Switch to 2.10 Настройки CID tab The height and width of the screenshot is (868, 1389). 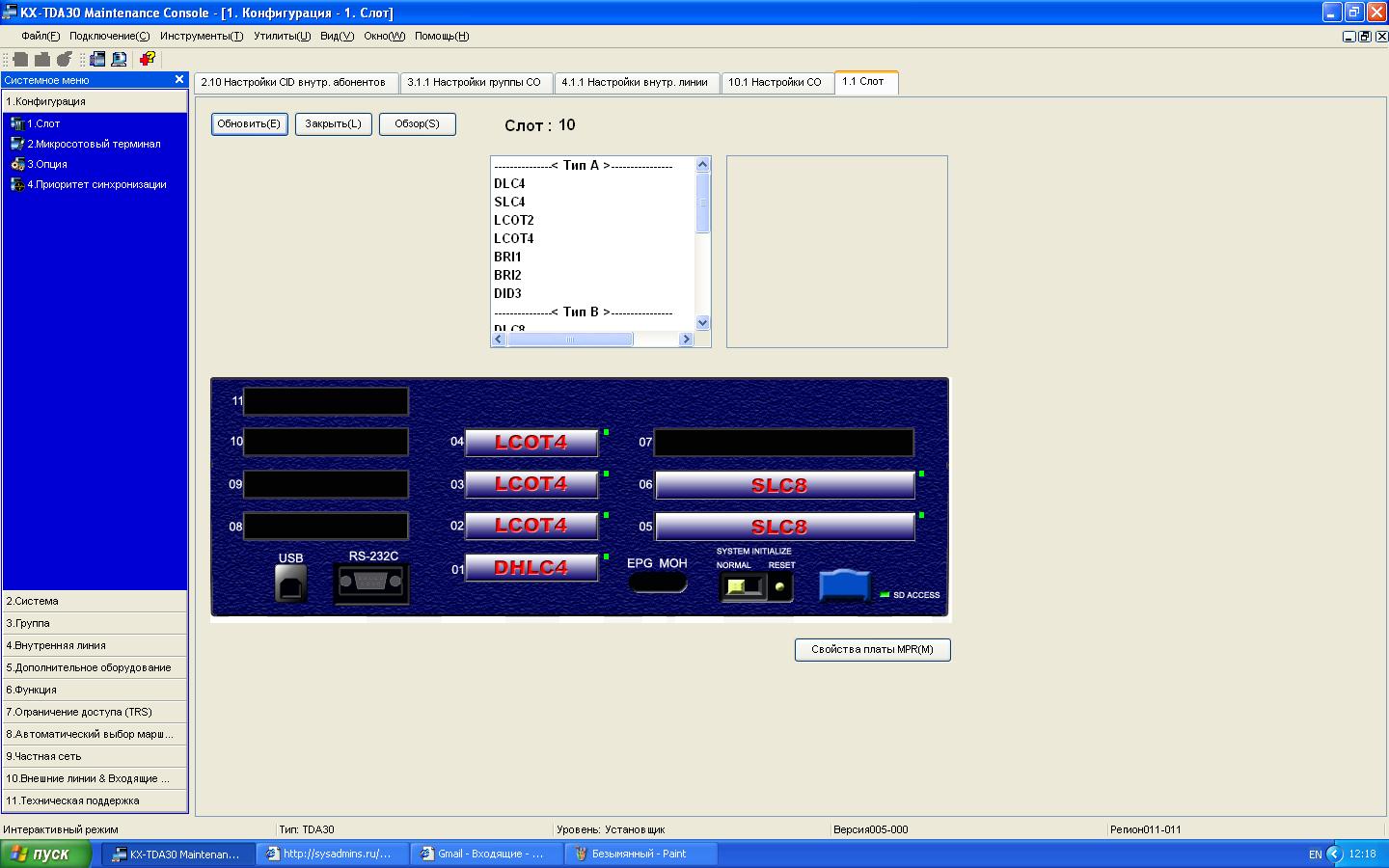coord(295,82)
